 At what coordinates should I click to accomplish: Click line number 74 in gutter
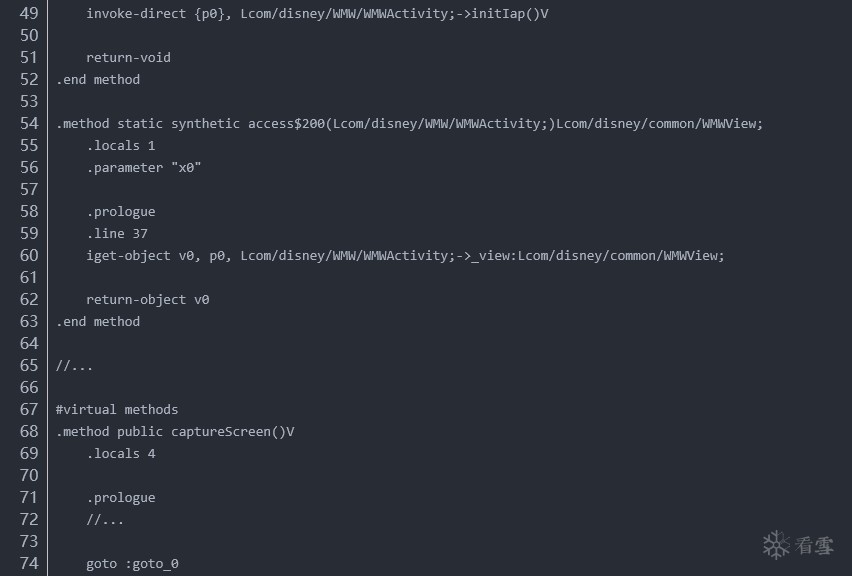coord(29,564)
